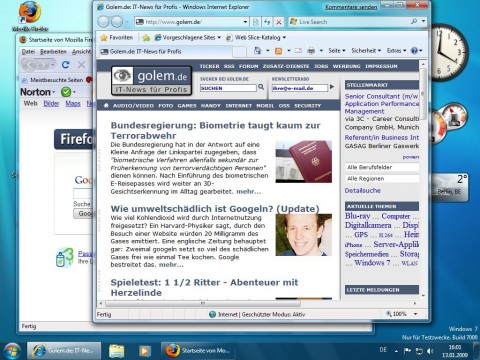
Task: Click the IE Refresh page icon
Action: [x=267, y=22]
